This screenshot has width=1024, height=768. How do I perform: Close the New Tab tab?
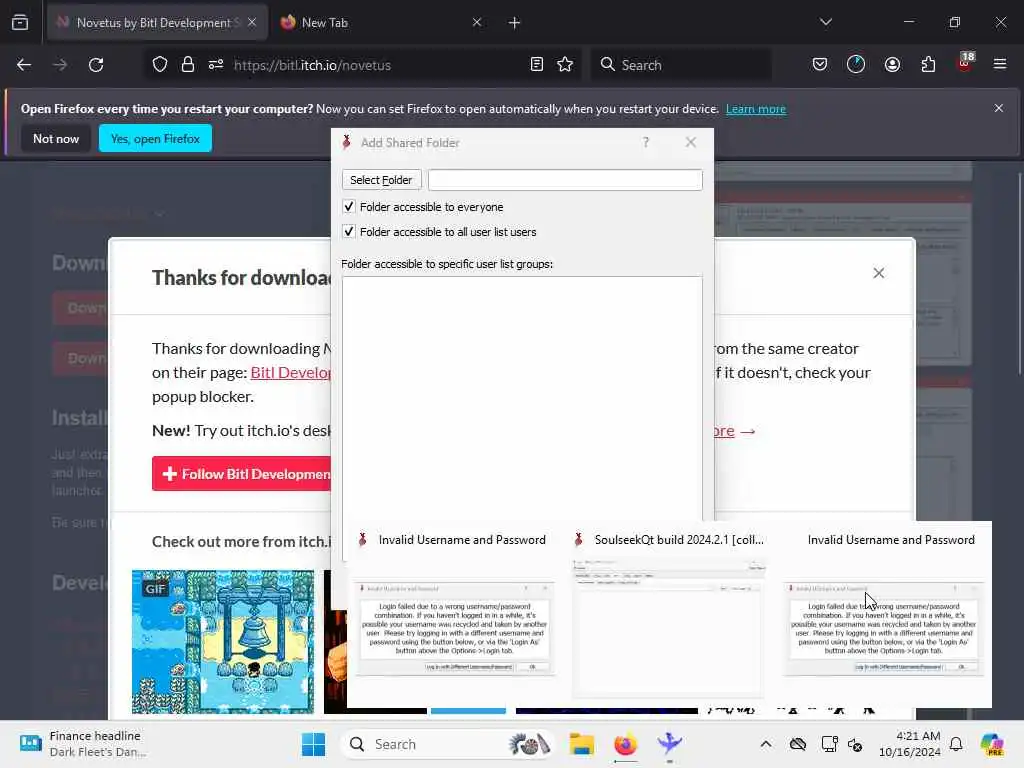point(477,22)
